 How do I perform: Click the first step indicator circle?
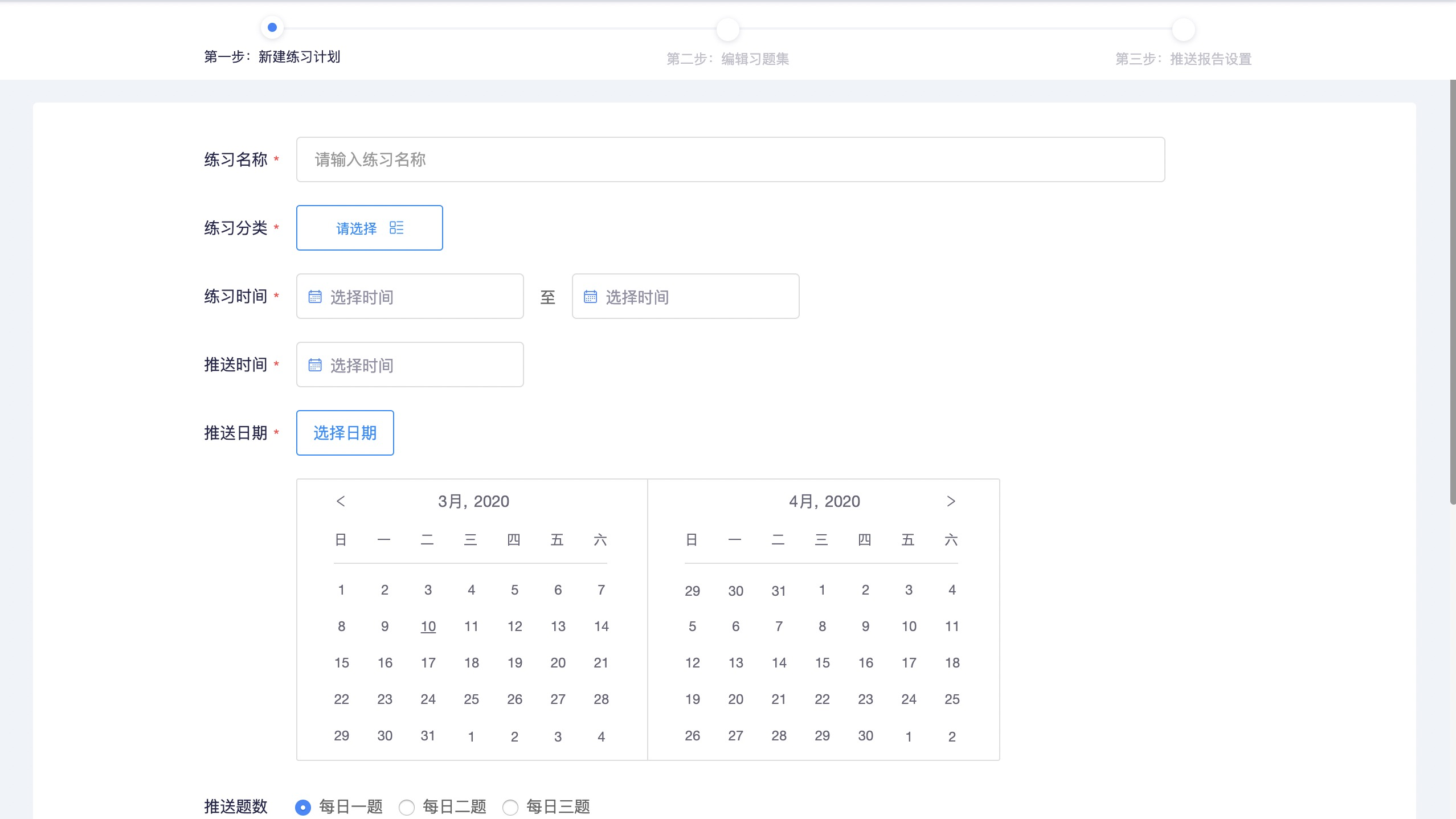click(272, 27)
